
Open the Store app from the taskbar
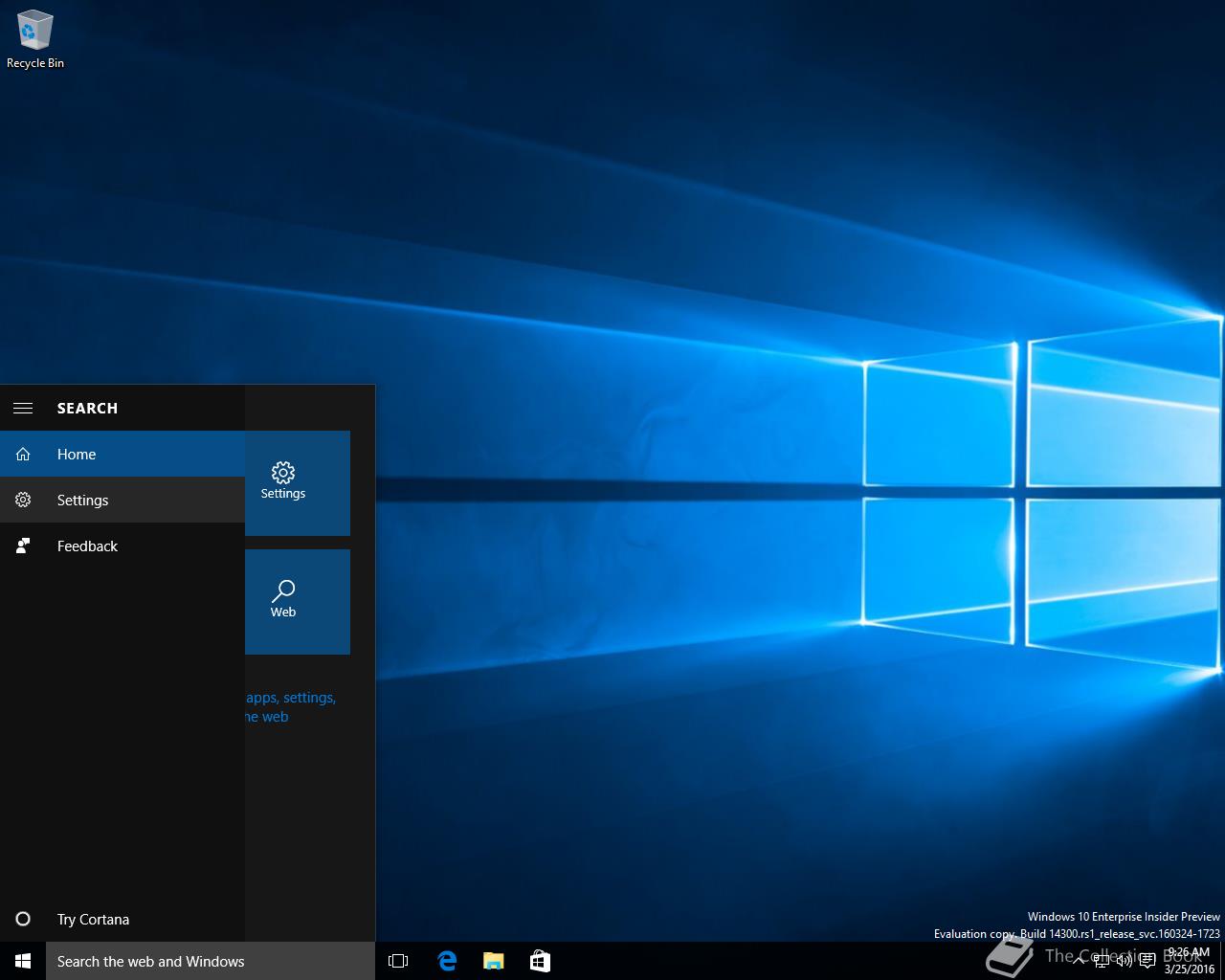click(x=540, y=961)
